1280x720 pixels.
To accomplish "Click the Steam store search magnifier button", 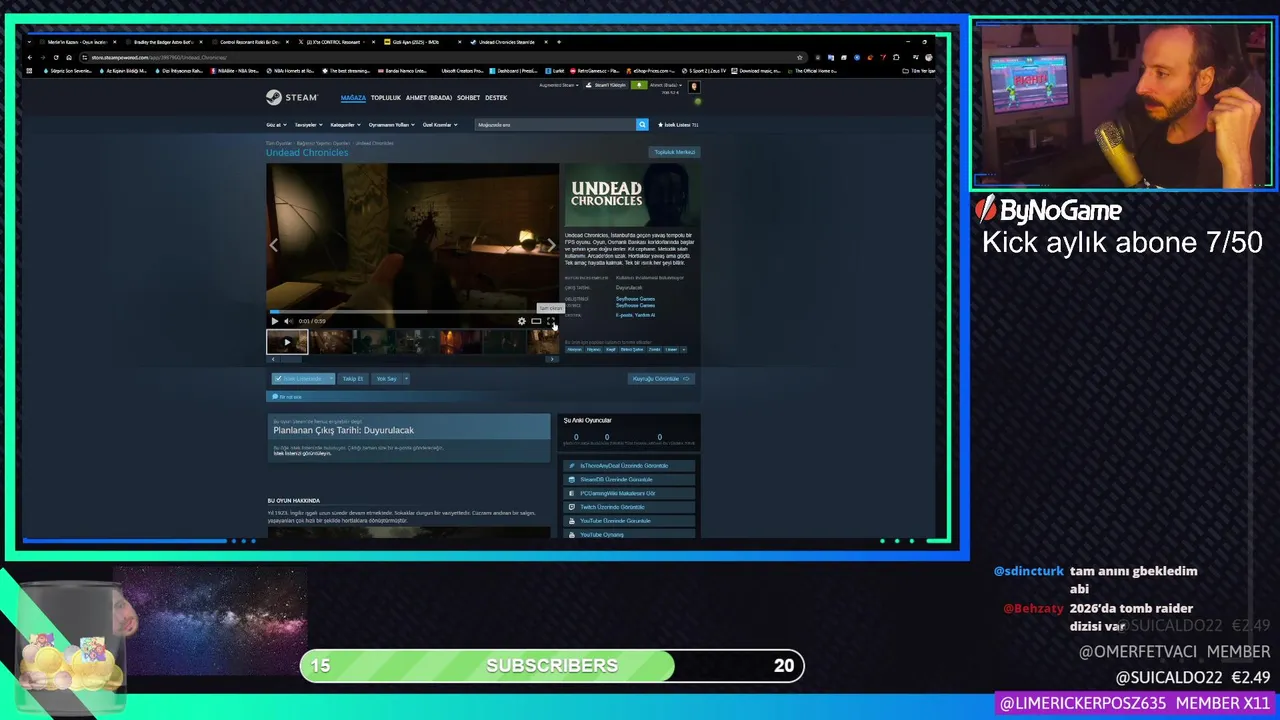I will [642, 125].
